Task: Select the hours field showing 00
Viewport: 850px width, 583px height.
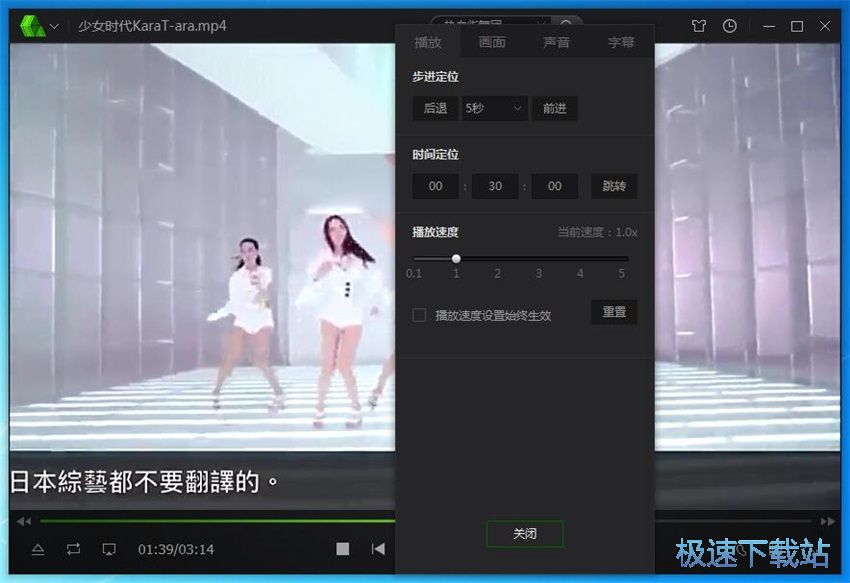Action: [435, 186]
